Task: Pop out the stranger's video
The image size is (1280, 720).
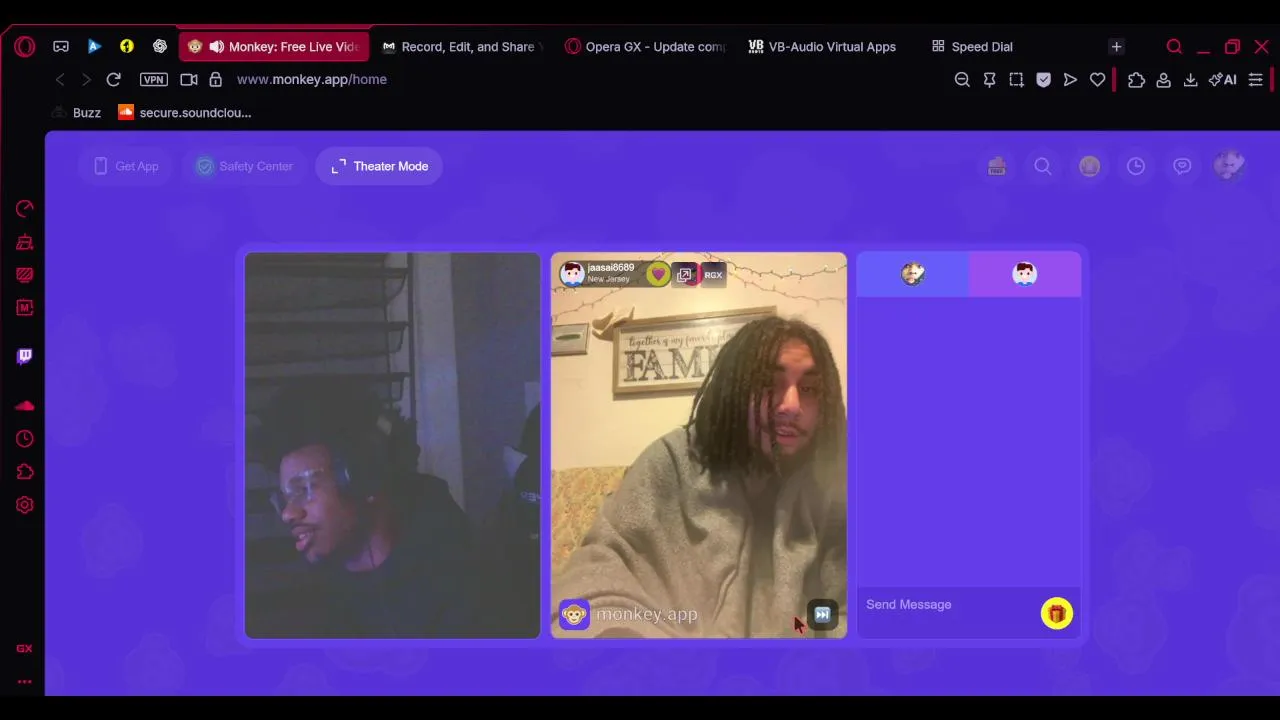Action: (x=685, y=274)
